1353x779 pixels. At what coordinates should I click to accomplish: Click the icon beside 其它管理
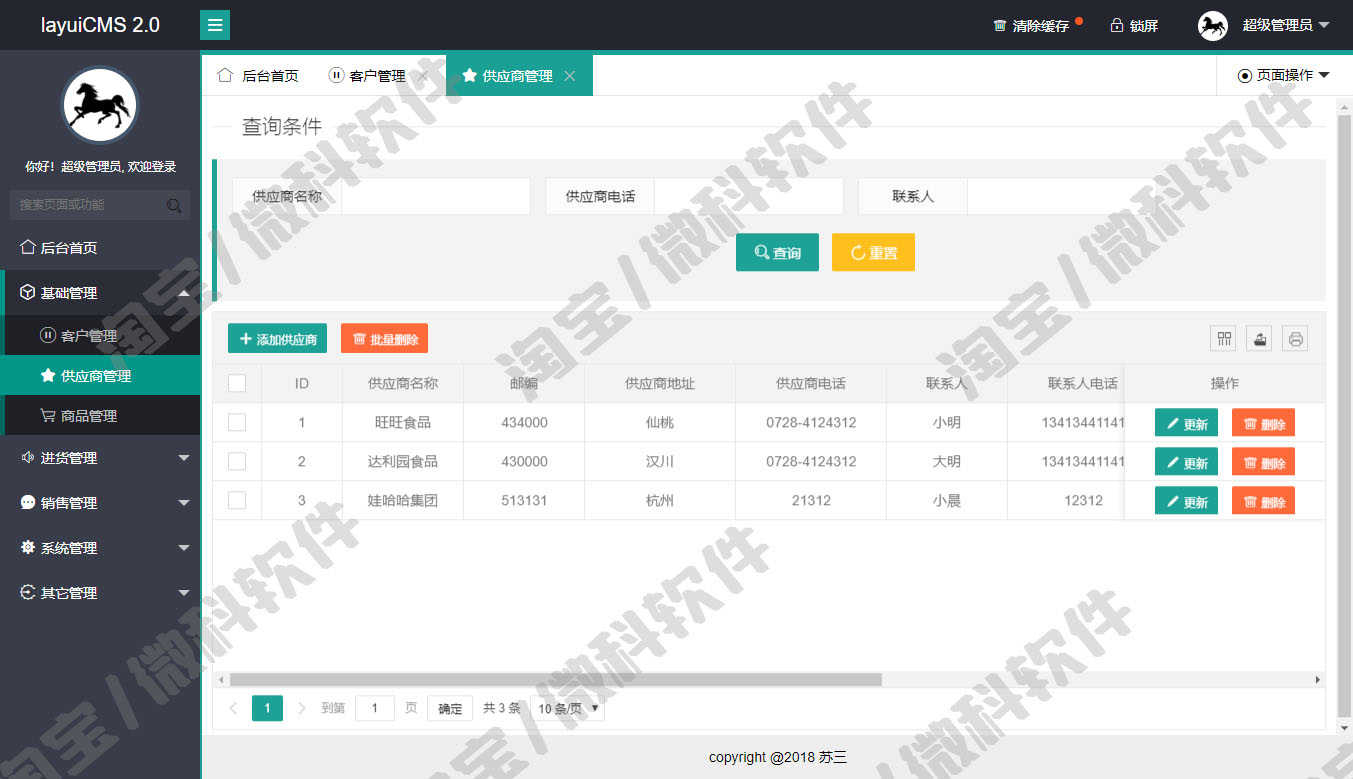28,592
